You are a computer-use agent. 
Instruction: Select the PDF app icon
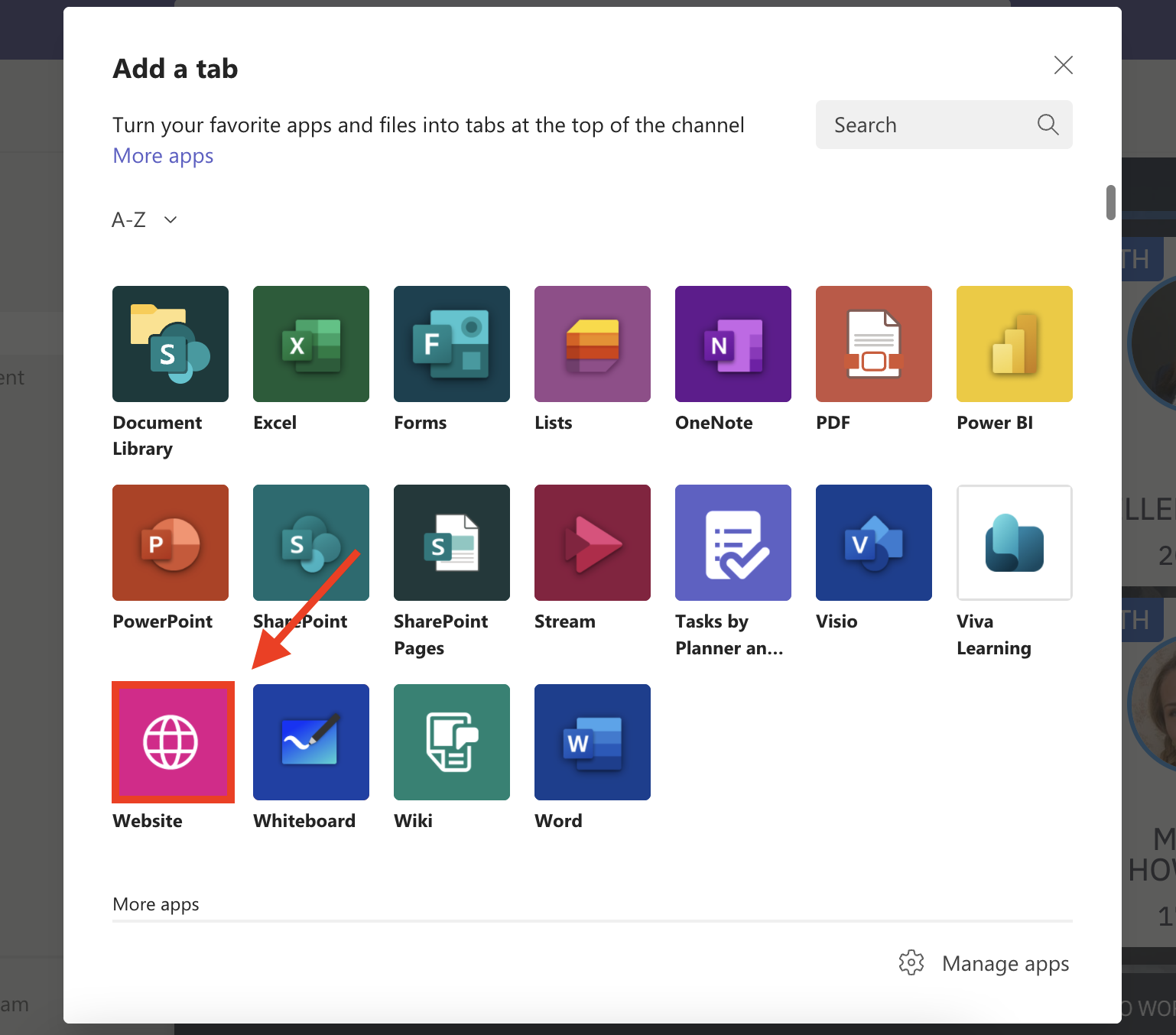pyautogui.click(x=874, y=344)
